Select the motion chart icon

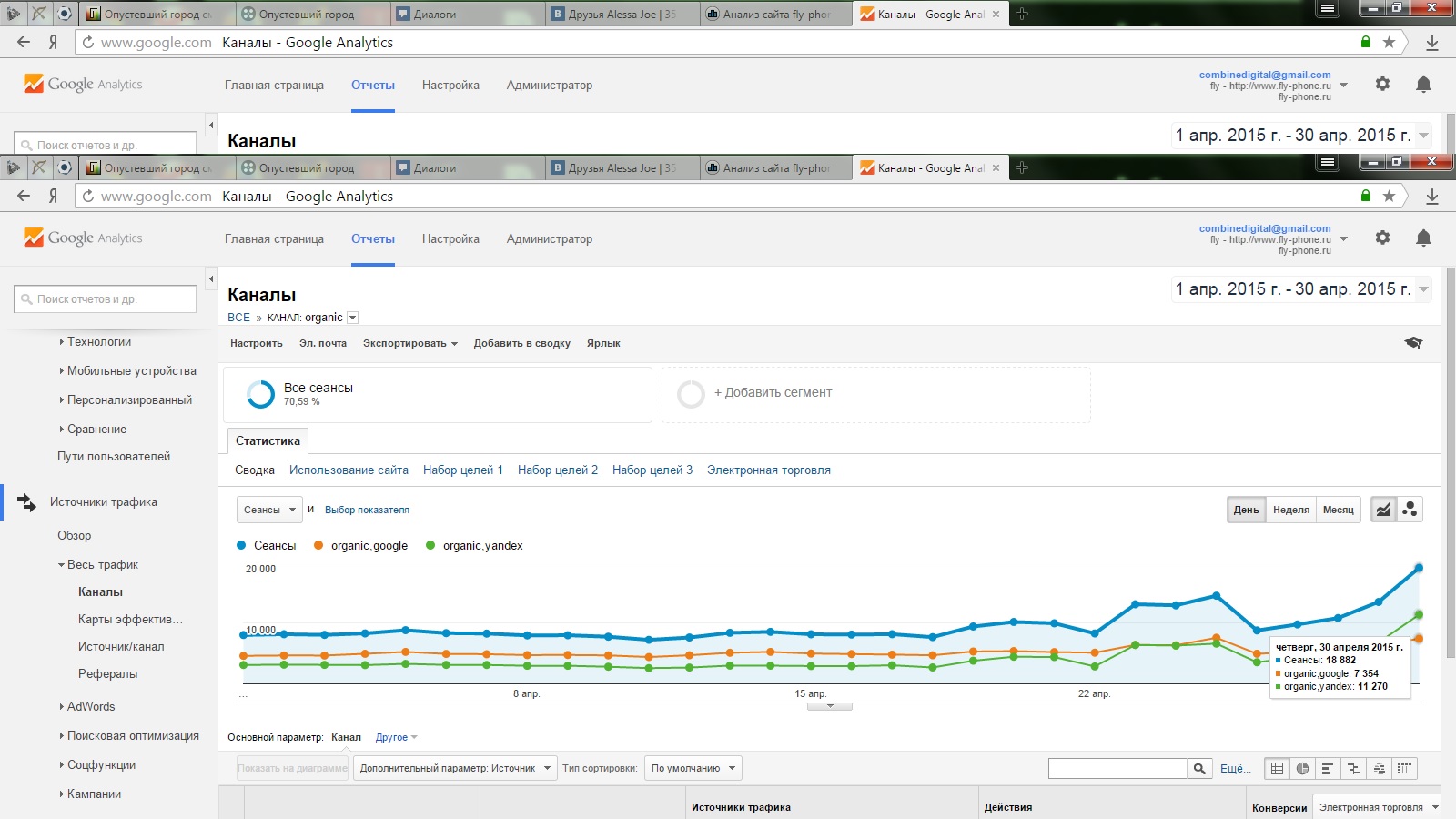point(1410,510)
